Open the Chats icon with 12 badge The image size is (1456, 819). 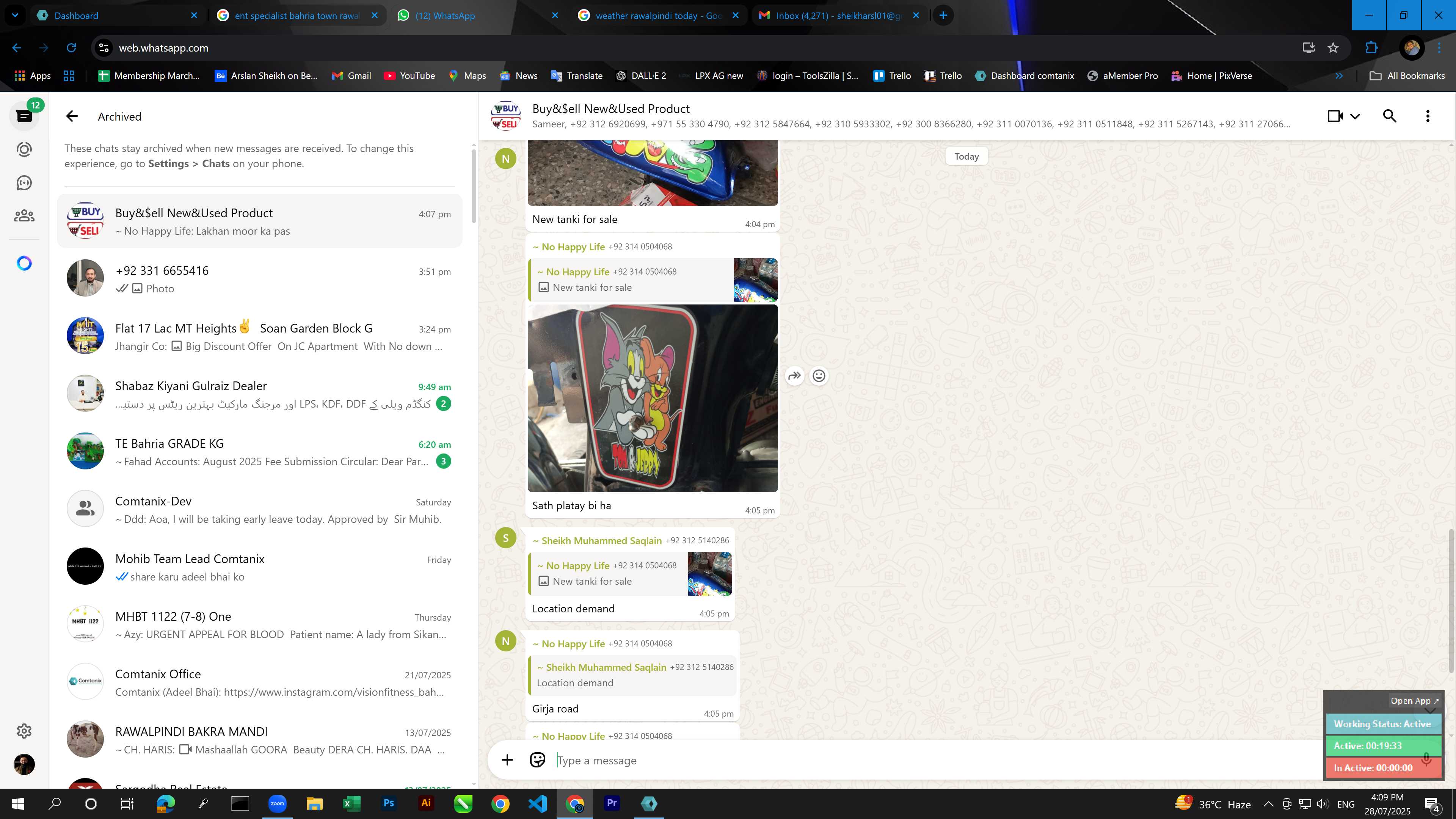(x=24, y=116)
